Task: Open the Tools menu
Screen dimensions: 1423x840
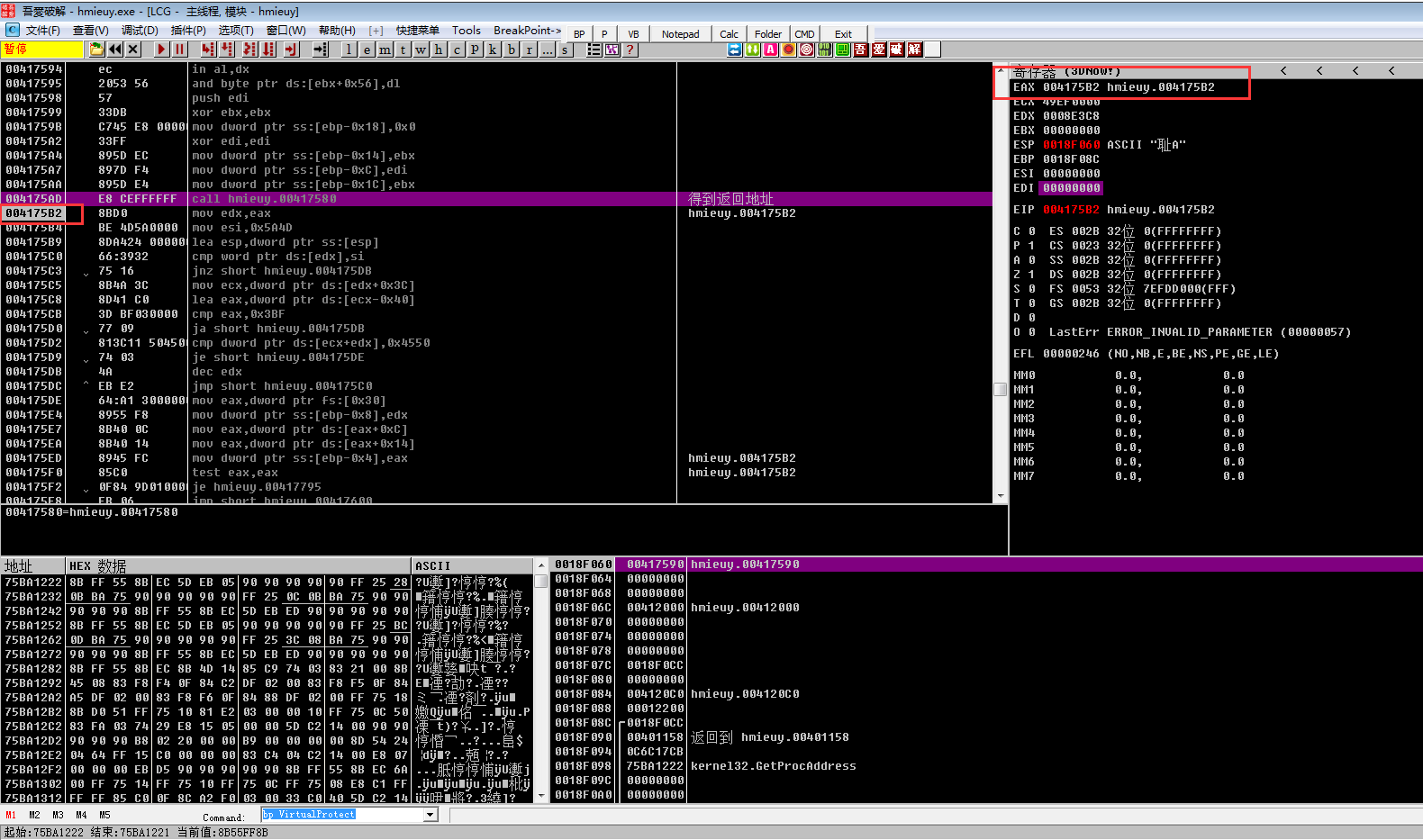Action: [467, 31]
